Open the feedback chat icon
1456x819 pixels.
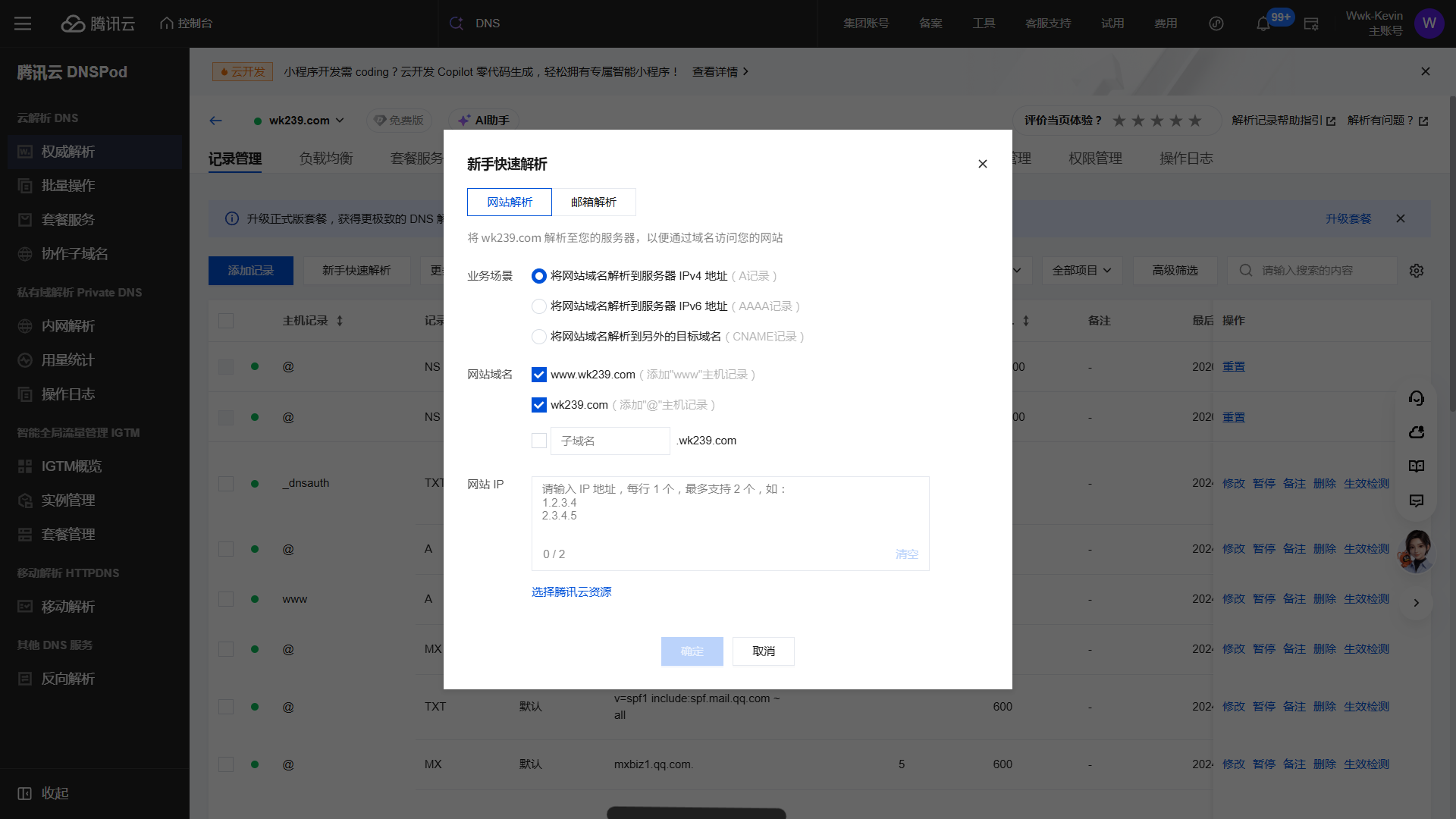[1417, 500]
